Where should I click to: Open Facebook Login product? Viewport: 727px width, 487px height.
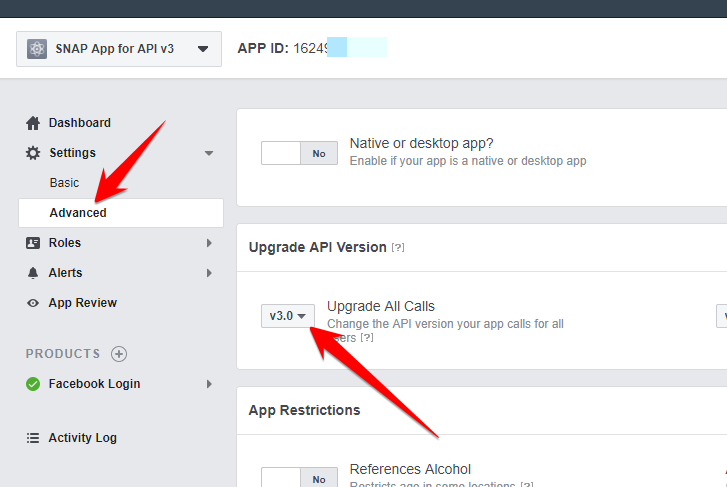94,384
